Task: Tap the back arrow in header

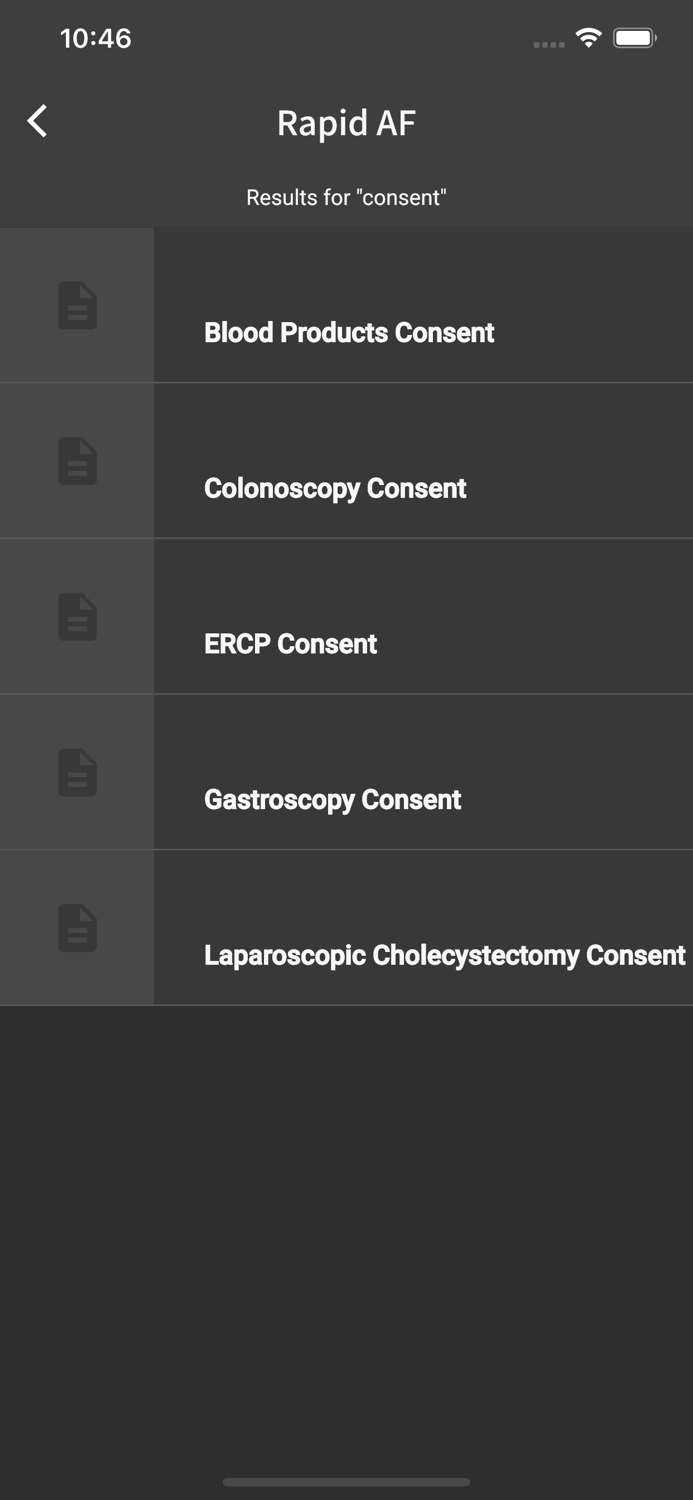Action: click(37, 121)
